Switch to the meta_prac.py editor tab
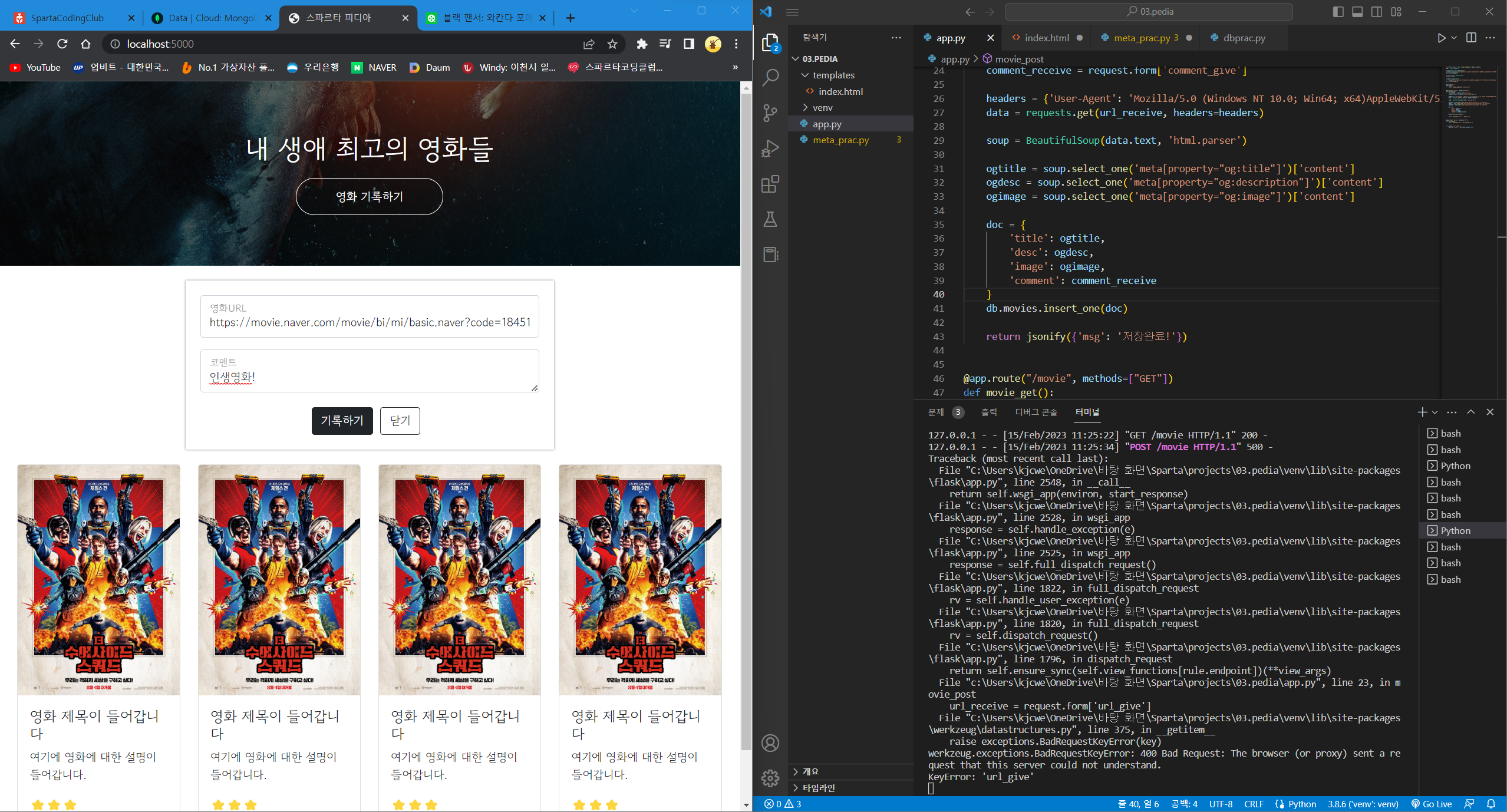Screen dimensions: 1507x812 coord(1146,38)
